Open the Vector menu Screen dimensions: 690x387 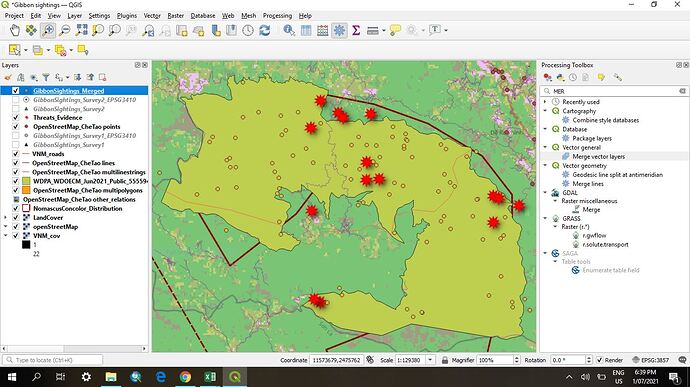tap(152, 15)
